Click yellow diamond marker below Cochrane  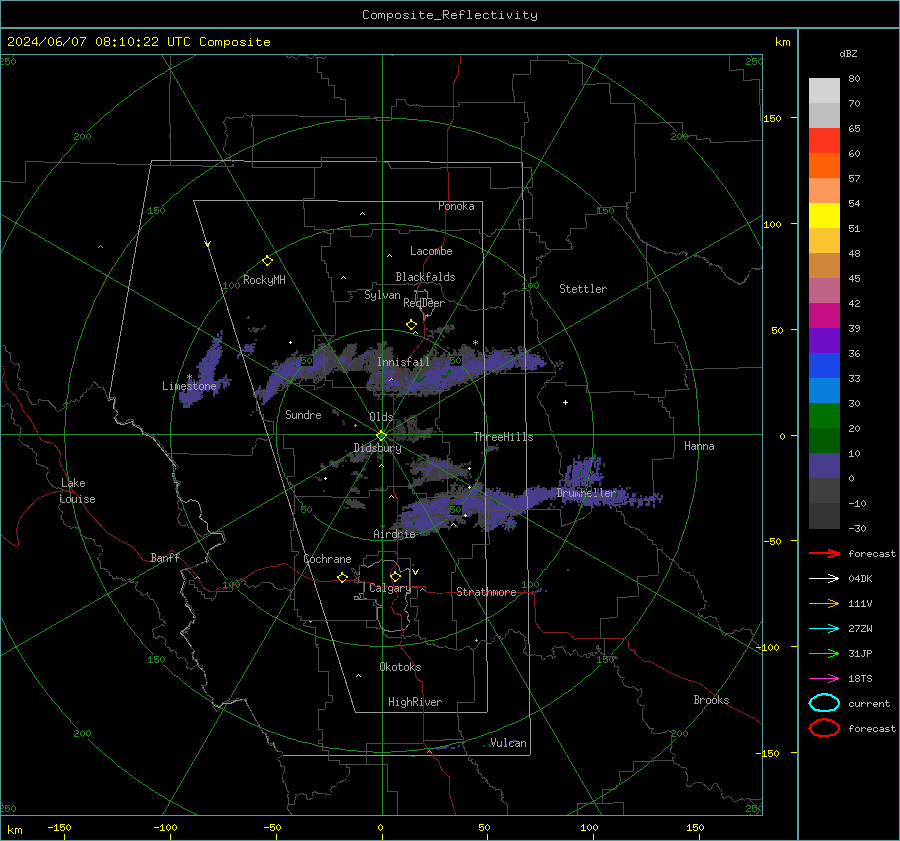click(x=343, y=577)
